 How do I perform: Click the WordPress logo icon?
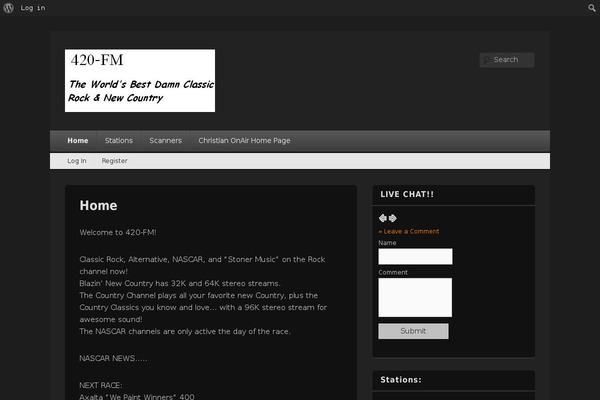[x=8, y=8]
